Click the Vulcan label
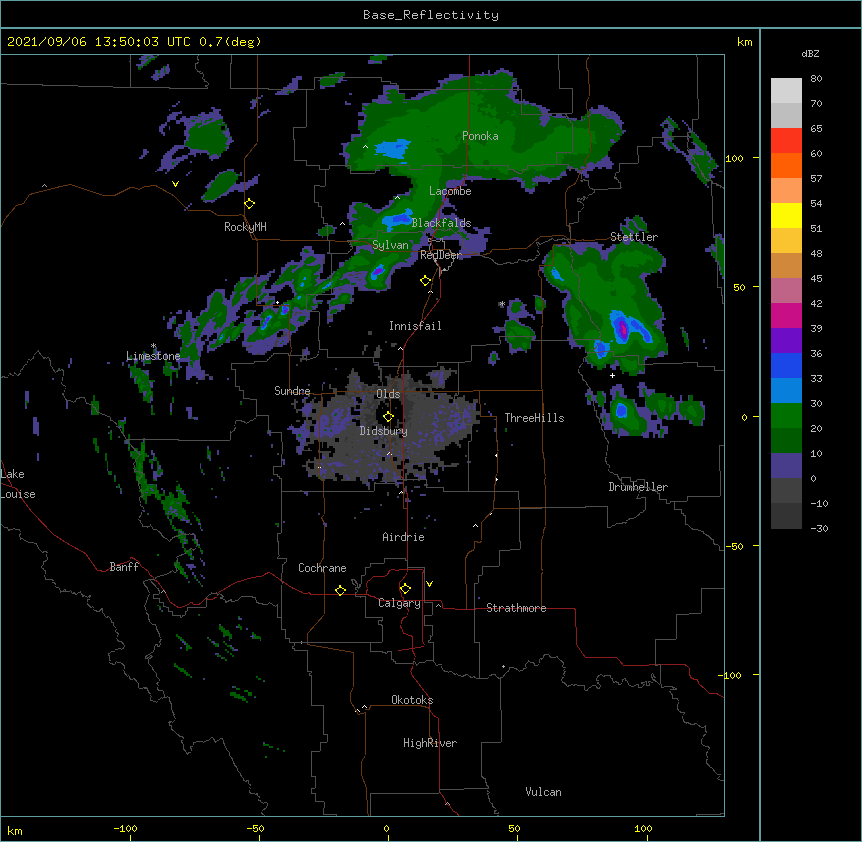 coord(543,792)
